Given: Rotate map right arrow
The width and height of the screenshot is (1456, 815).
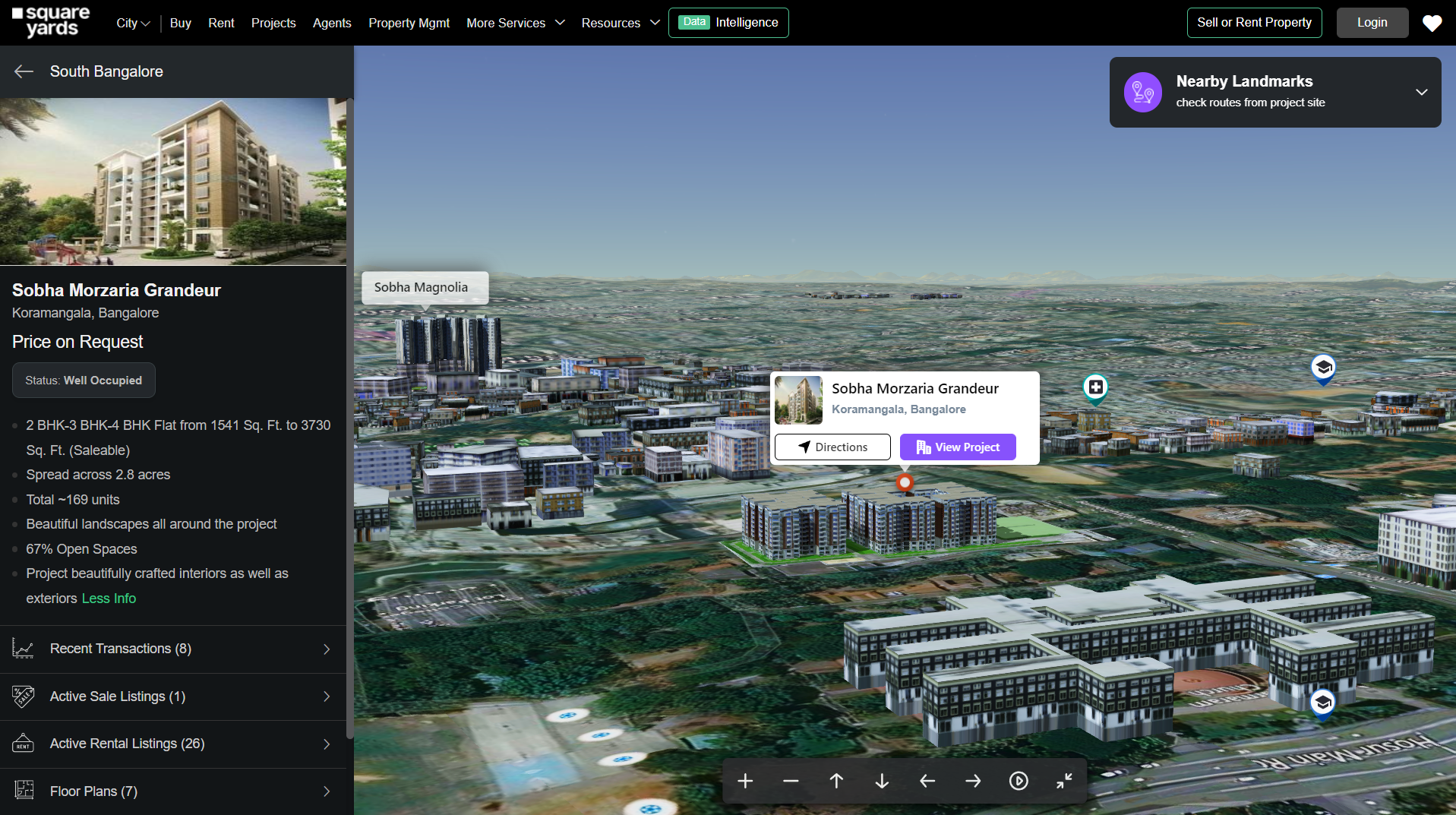Looking at the screenshot, I should (x=973, y=781).
